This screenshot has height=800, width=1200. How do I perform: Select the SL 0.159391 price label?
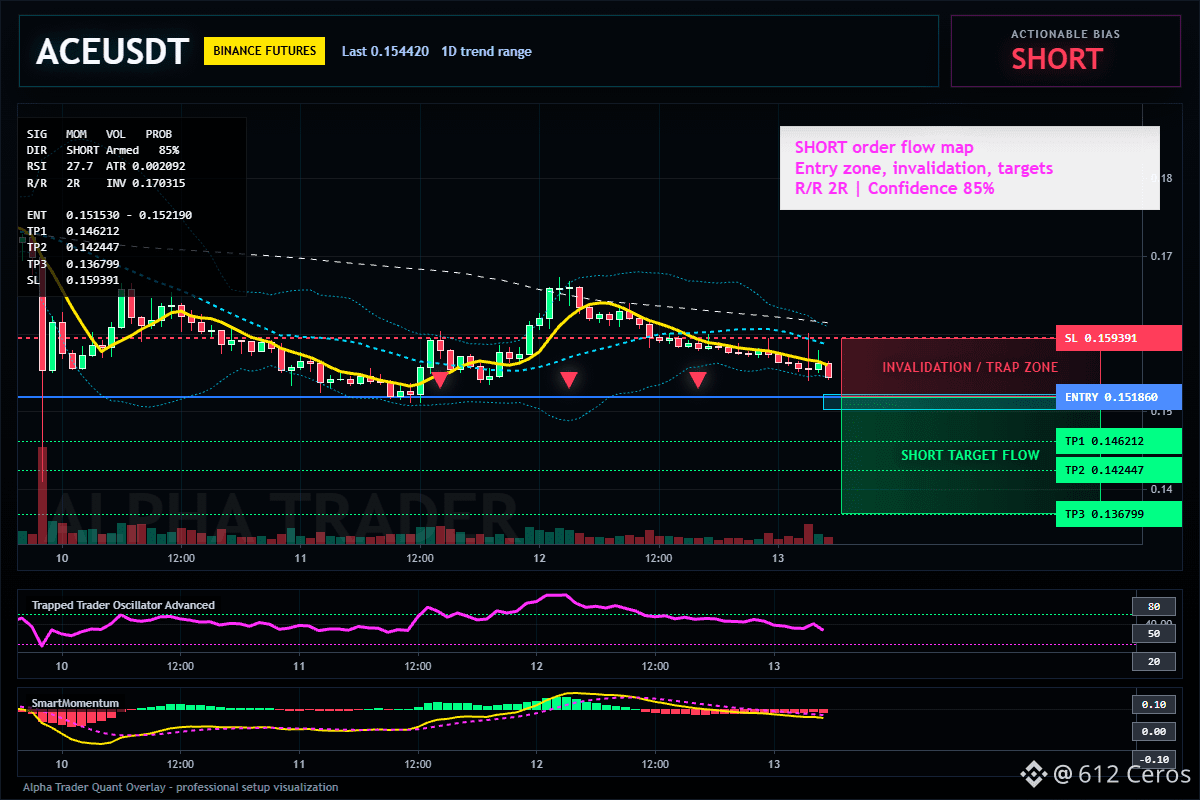1118,338
